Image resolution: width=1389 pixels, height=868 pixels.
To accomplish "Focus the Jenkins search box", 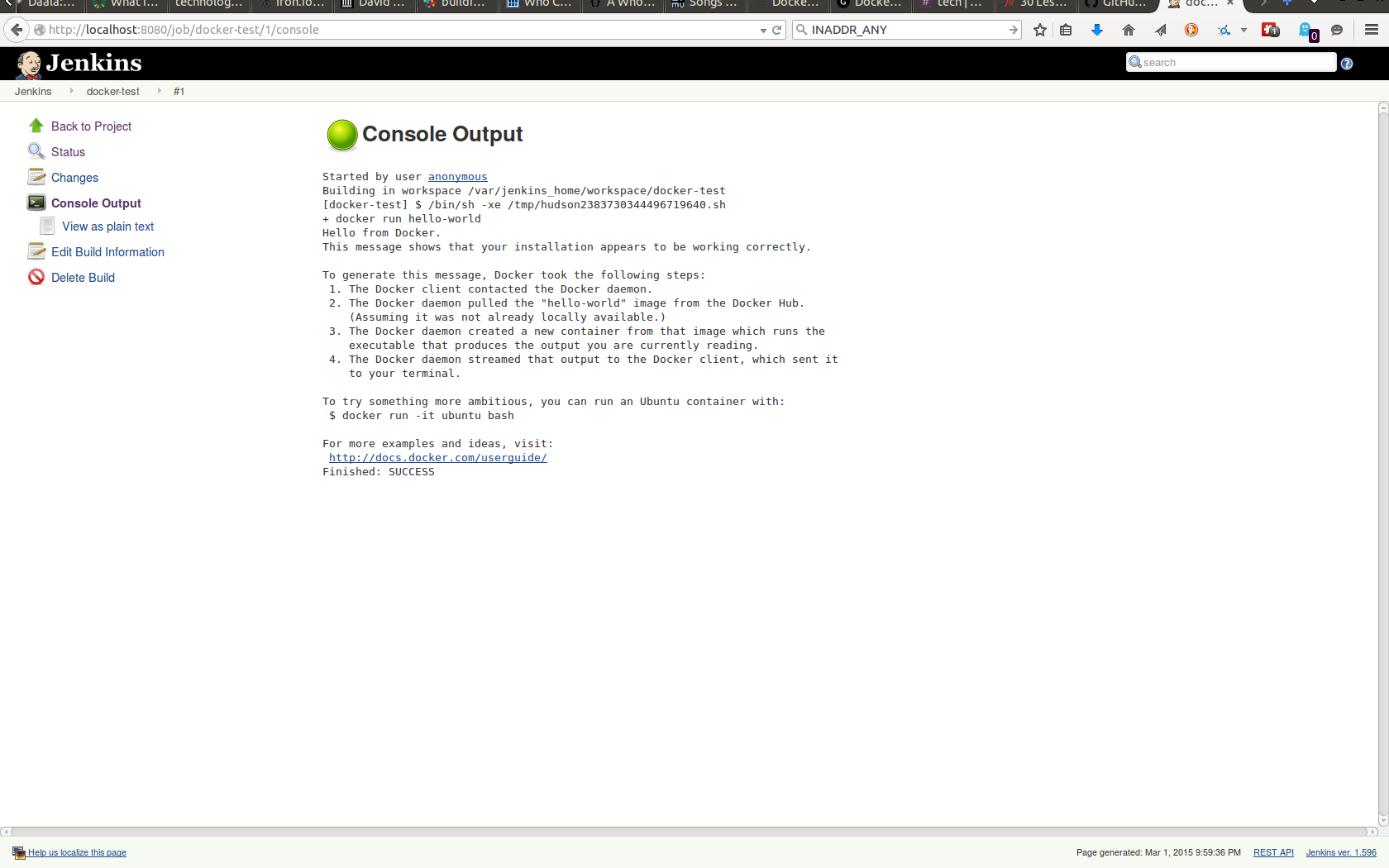I will pos(1231,63).
